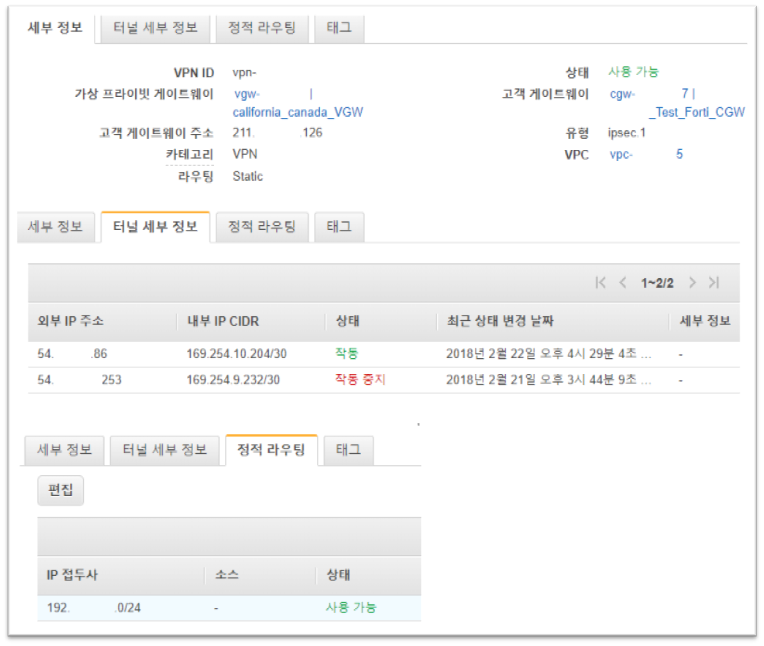Image resolution: width=764 pixels, height=646 pixels.
Task: Select the 작동 중지 tunnel row
Action: tap(359, 380)
